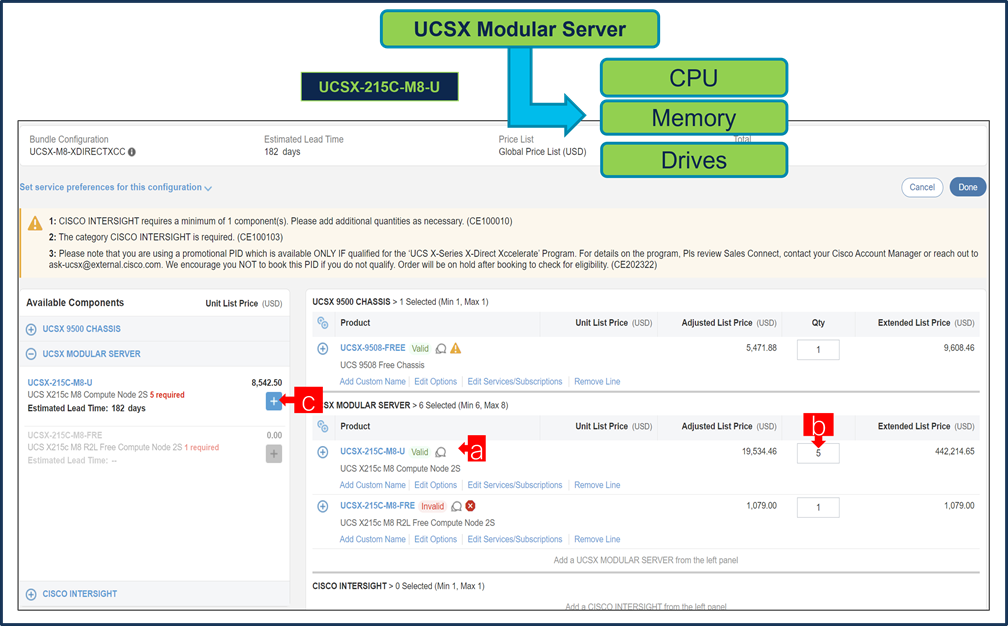1008x626 pixels.
Task: Click the extended price 442,214.65
Action: (954, 452)
